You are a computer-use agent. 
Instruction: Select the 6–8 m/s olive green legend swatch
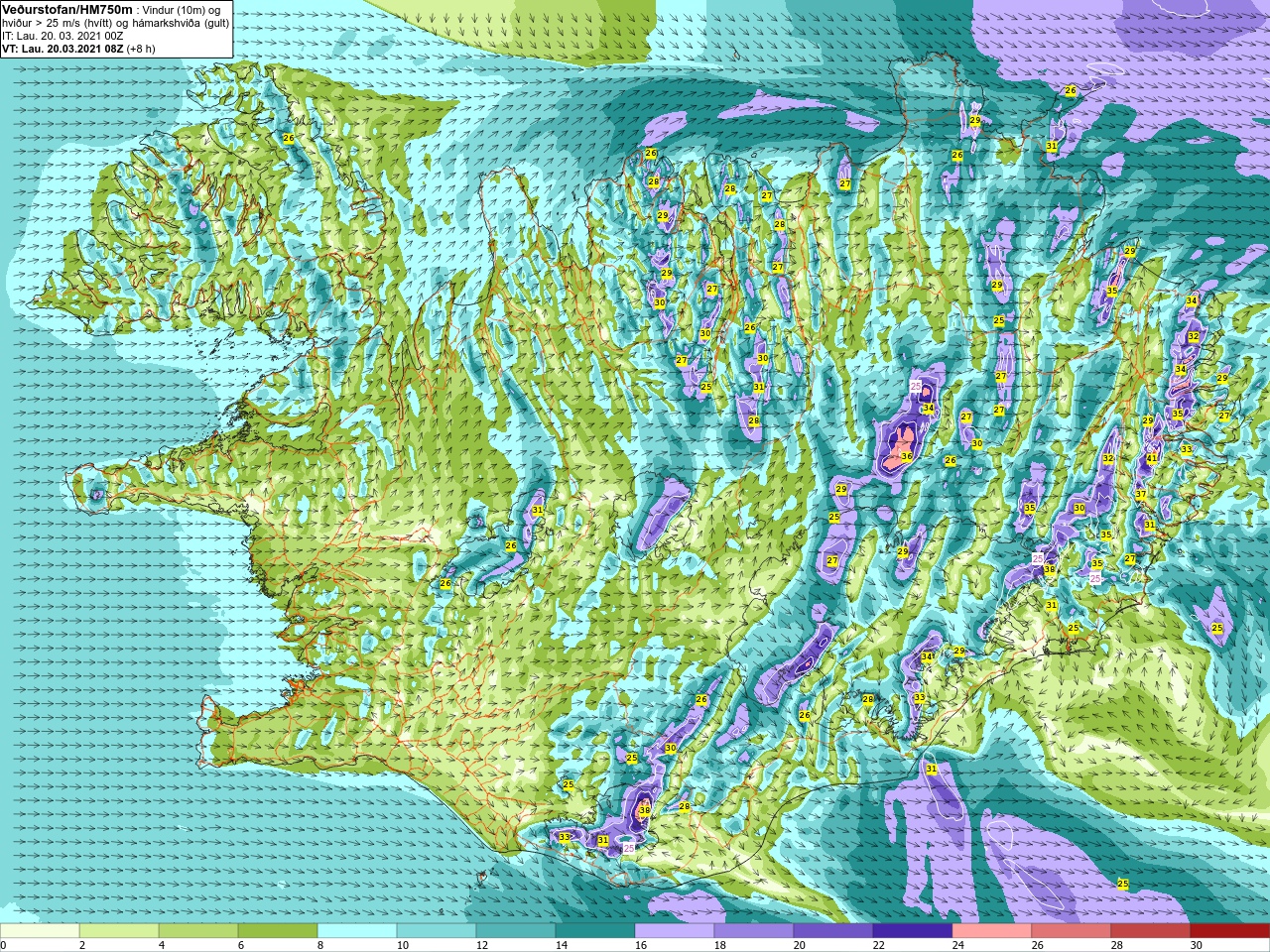coord(278,931)
